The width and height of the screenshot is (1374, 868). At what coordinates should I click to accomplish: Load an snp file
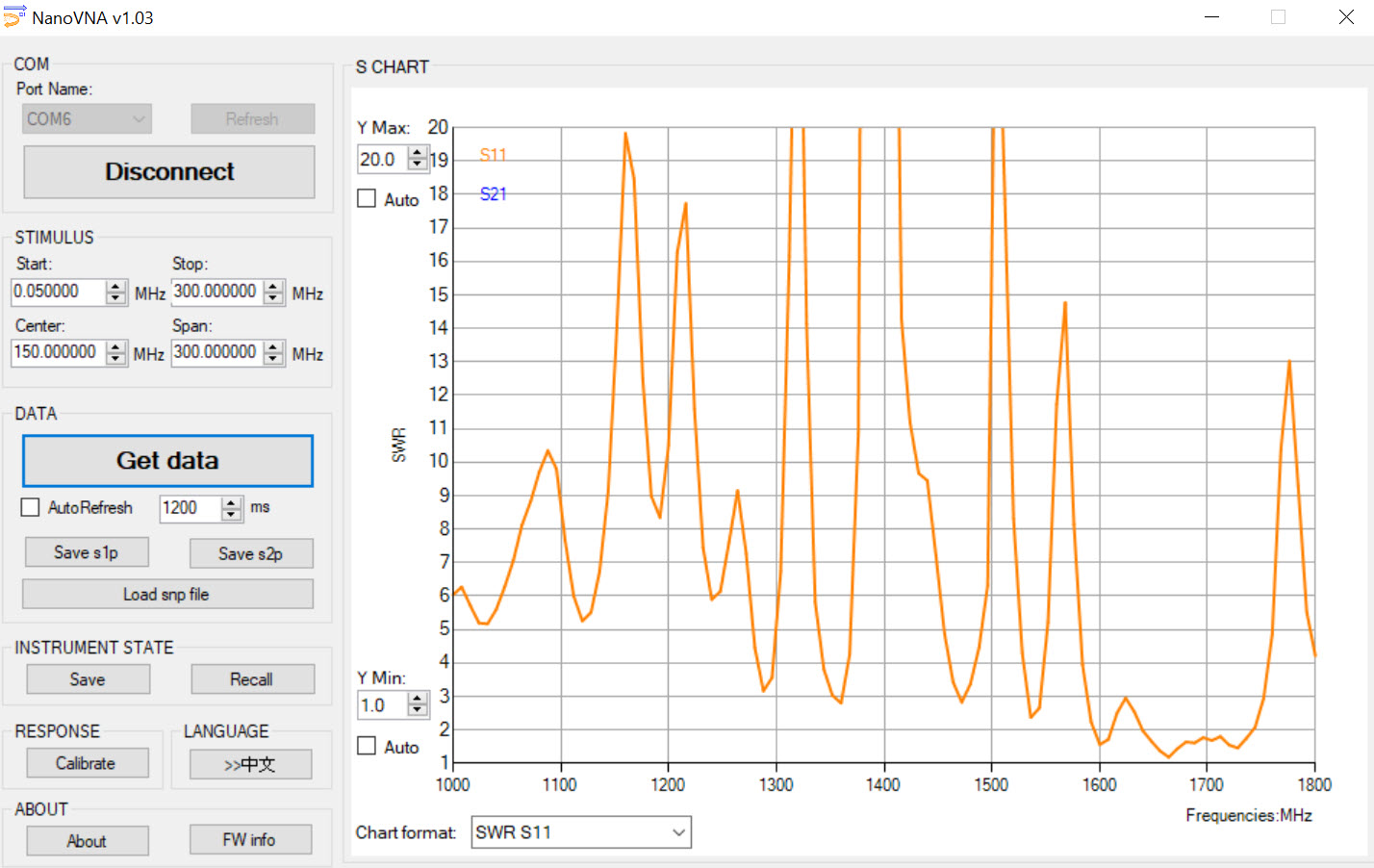point(167,594)
